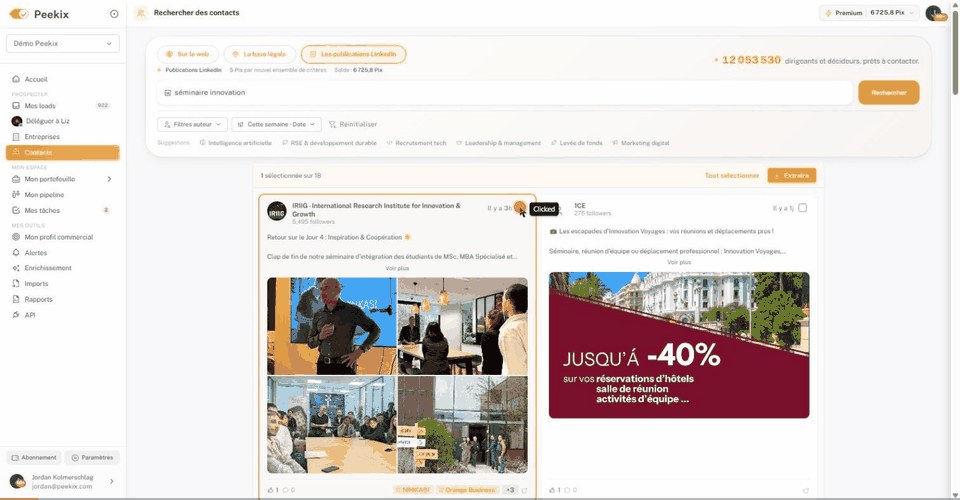The height and width of the screenshot is (500, 960).
Task: Open the meeting table photo thumbnail
Action: (332, 425)
